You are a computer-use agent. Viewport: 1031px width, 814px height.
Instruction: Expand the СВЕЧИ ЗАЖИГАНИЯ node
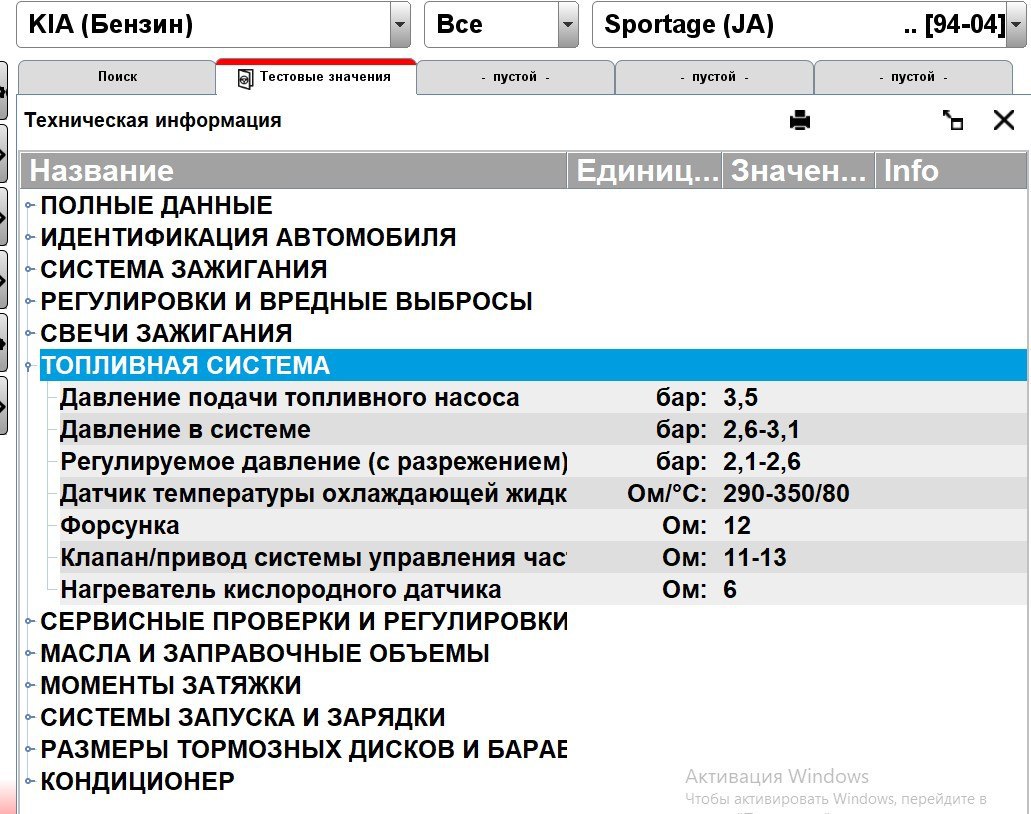point(29,333)
